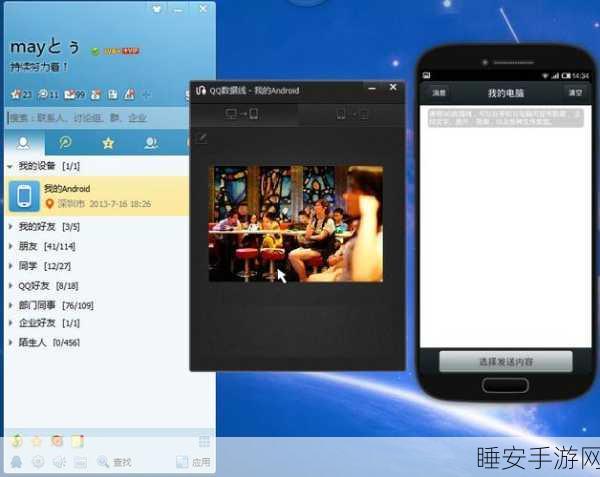Minimize the QQ数据线 window

coord(372,88)
